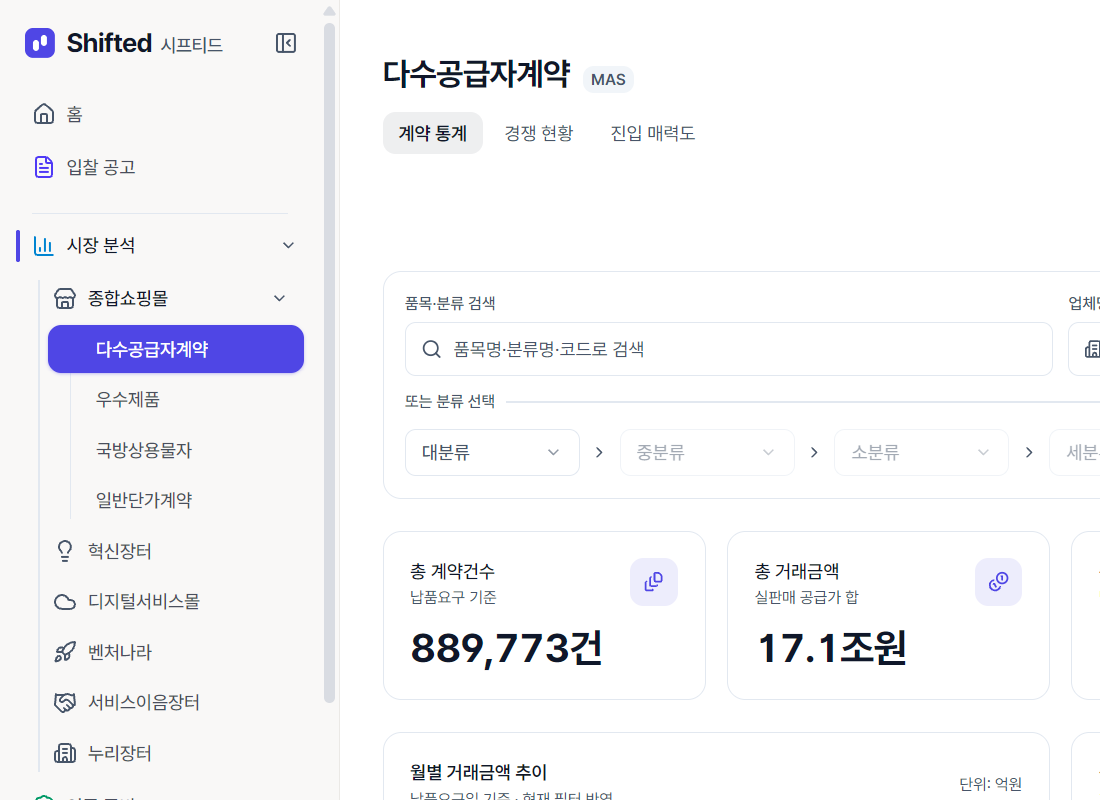
Task: Click the 또는 분류 선택 label
Action: click(x=450, y=401)
